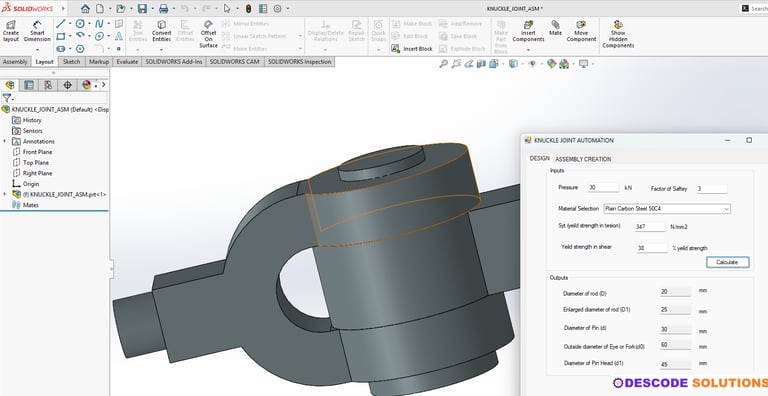
Task: Click Offset On Surface tool
Action: pyautogui.click(x=208, y=34)
